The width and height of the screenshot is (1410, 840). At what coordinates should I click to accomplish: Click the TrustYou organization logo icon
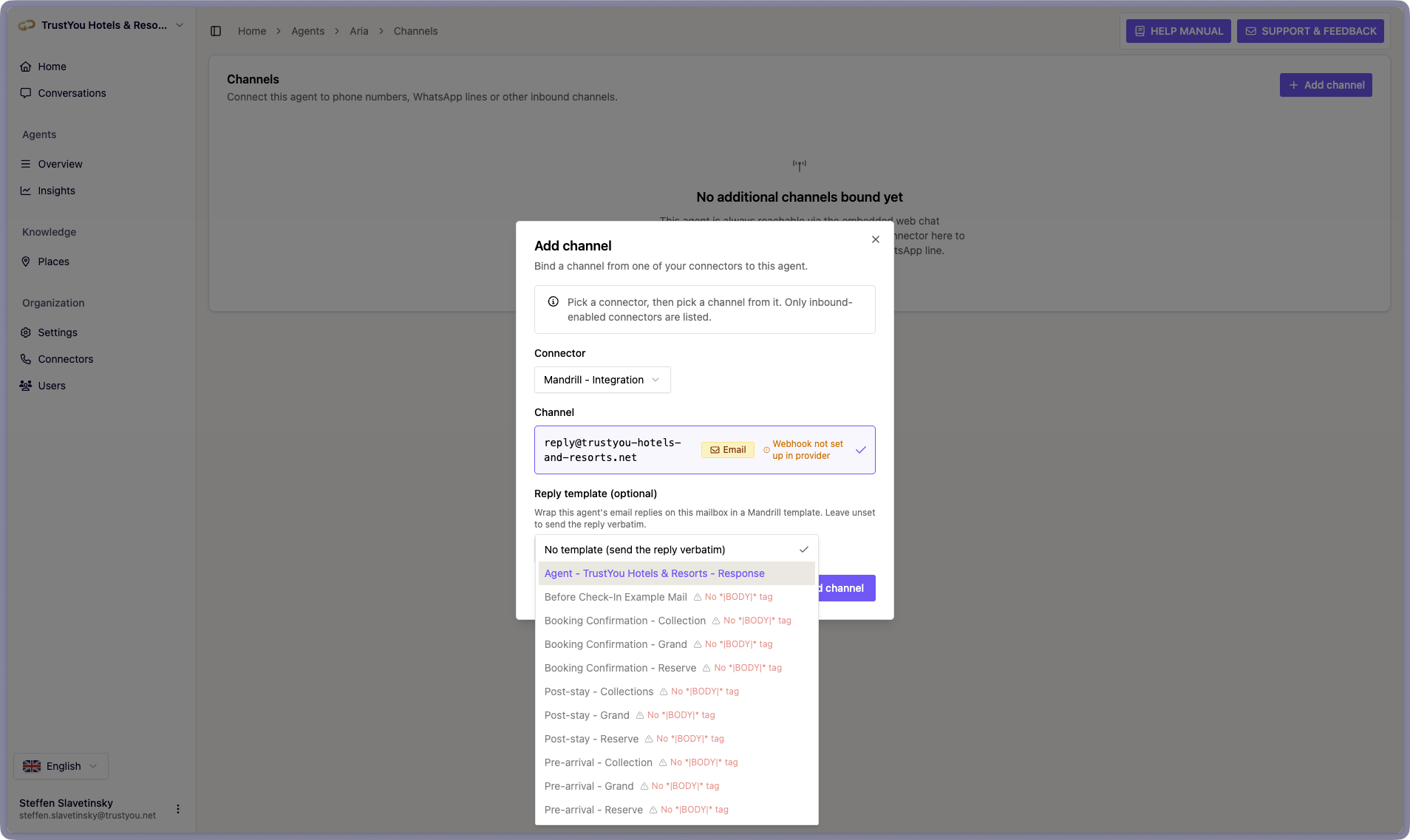pos(27,25)
